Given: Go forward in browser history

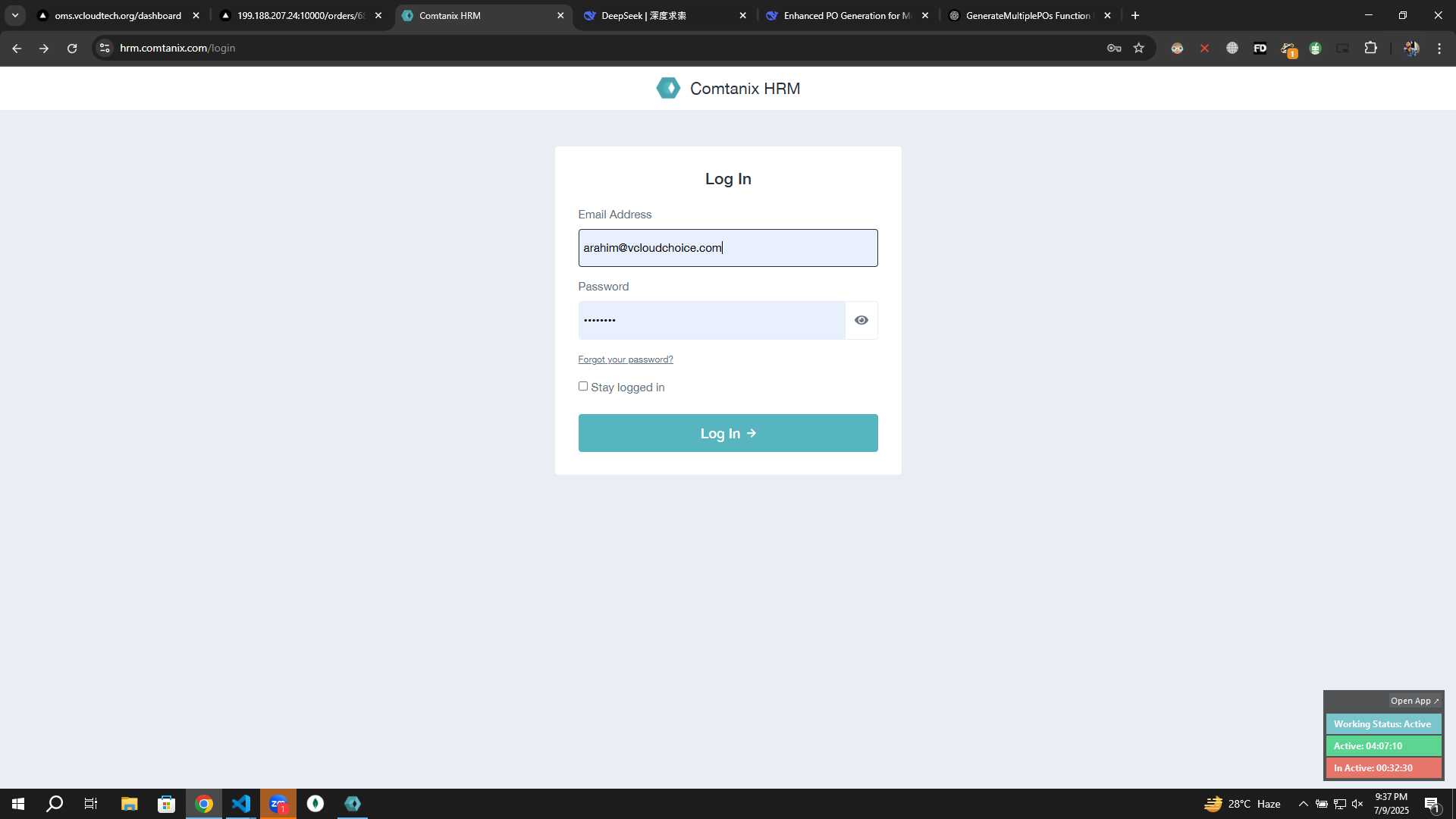Looking at the screenshot, I should coord(44,48).
